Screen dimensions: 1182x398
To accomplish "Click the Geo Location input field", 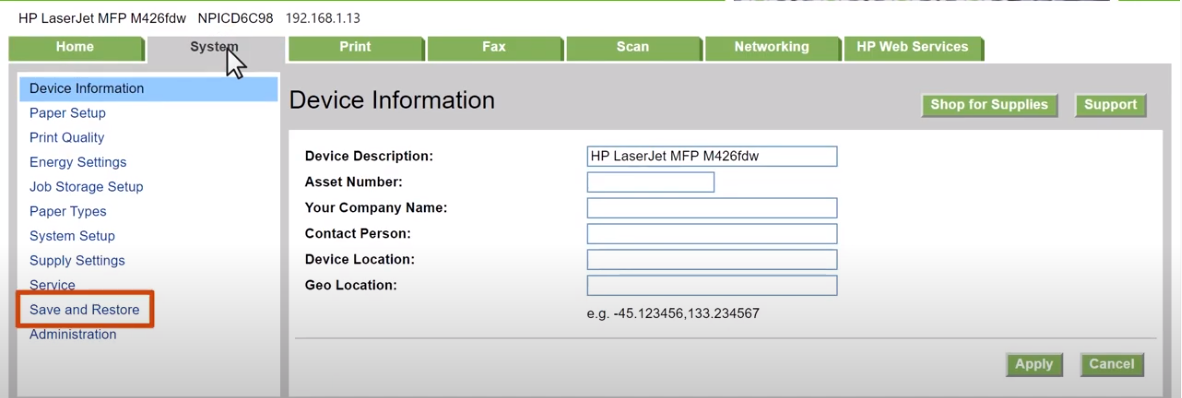I will (x=712, y=286).
